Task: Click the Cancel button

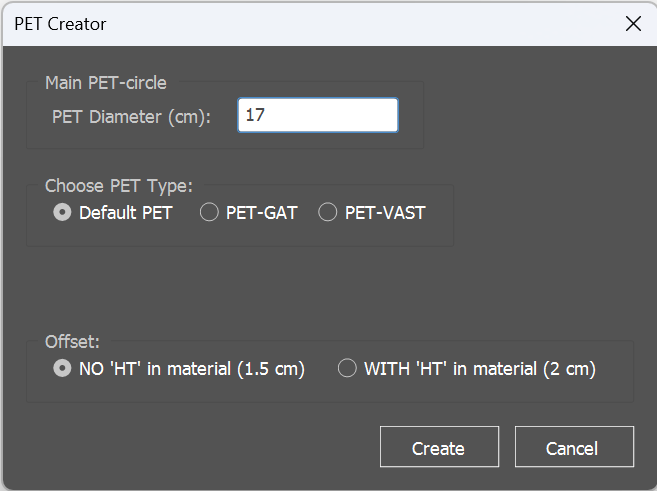Action: pyautogui.click(x=574, y=448)
